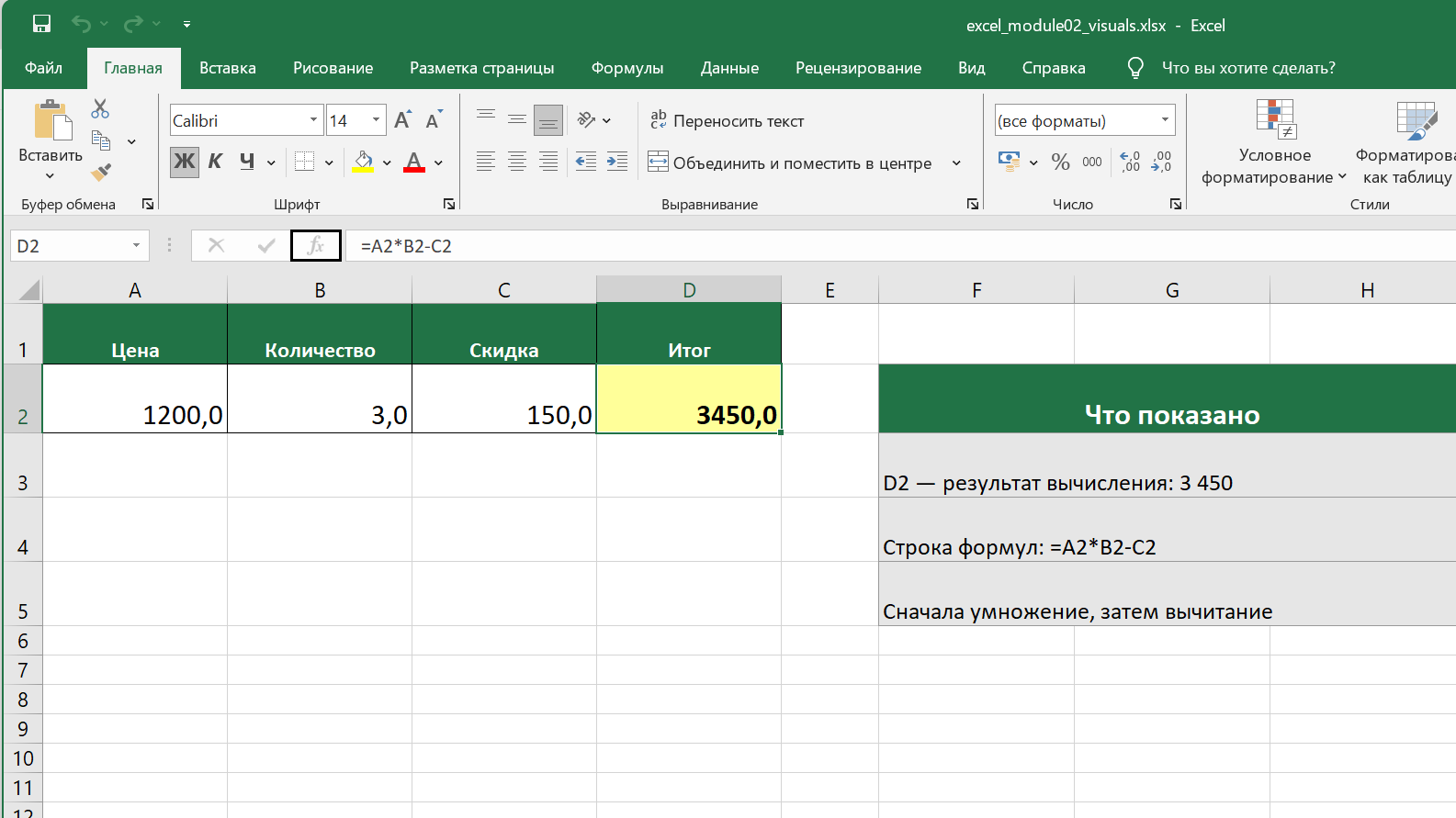Switch to Рецензирование tab

(x=859, y=68)
